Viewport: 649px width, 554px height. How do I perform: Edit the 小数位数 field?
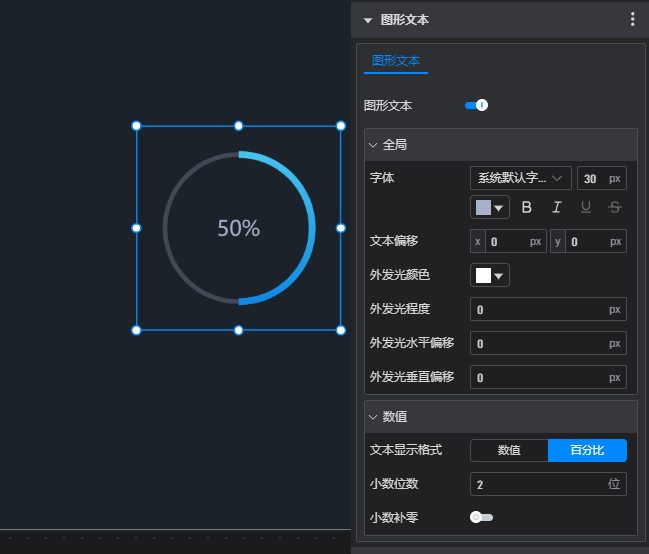point(548,484)
